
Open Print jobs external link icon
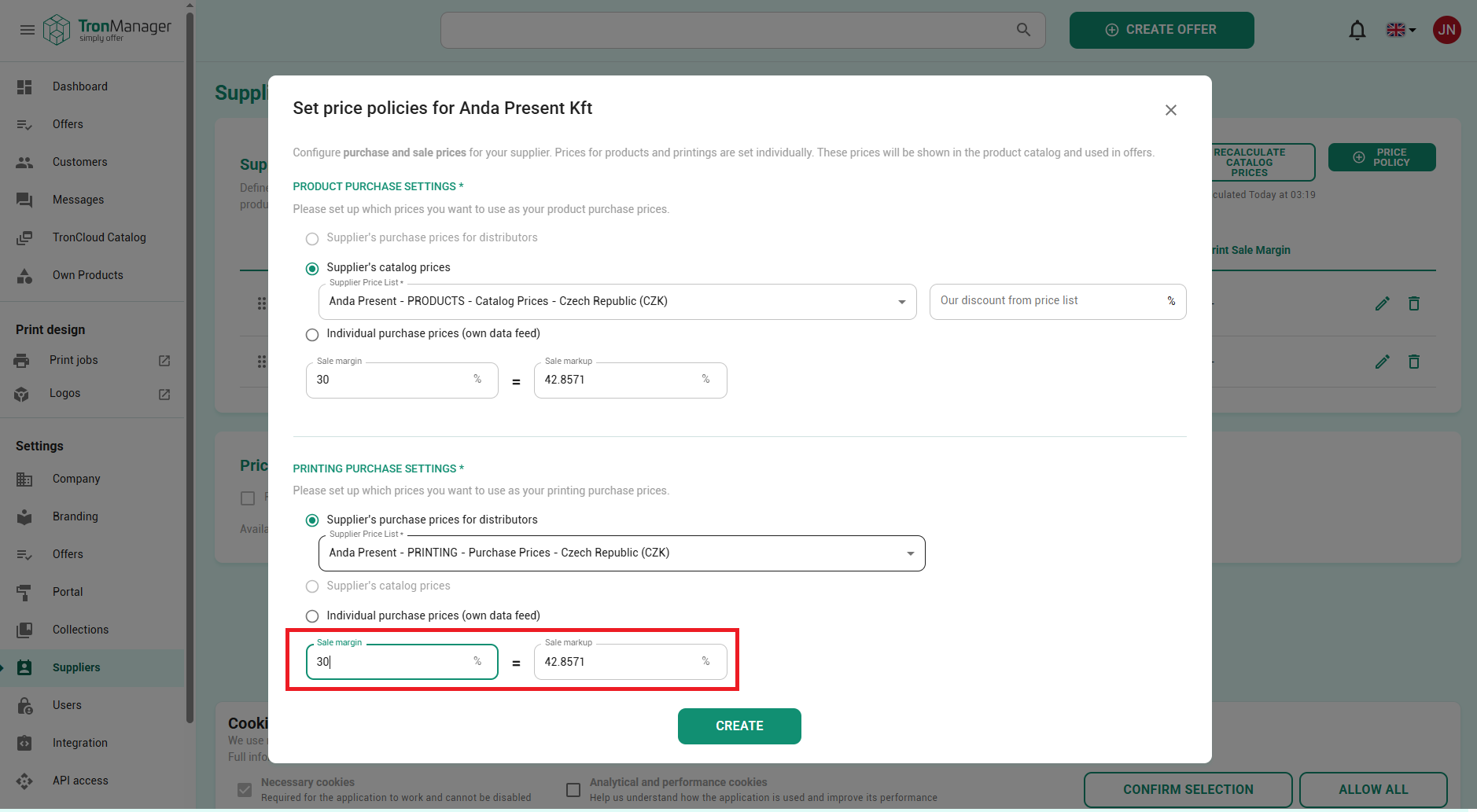164,361
